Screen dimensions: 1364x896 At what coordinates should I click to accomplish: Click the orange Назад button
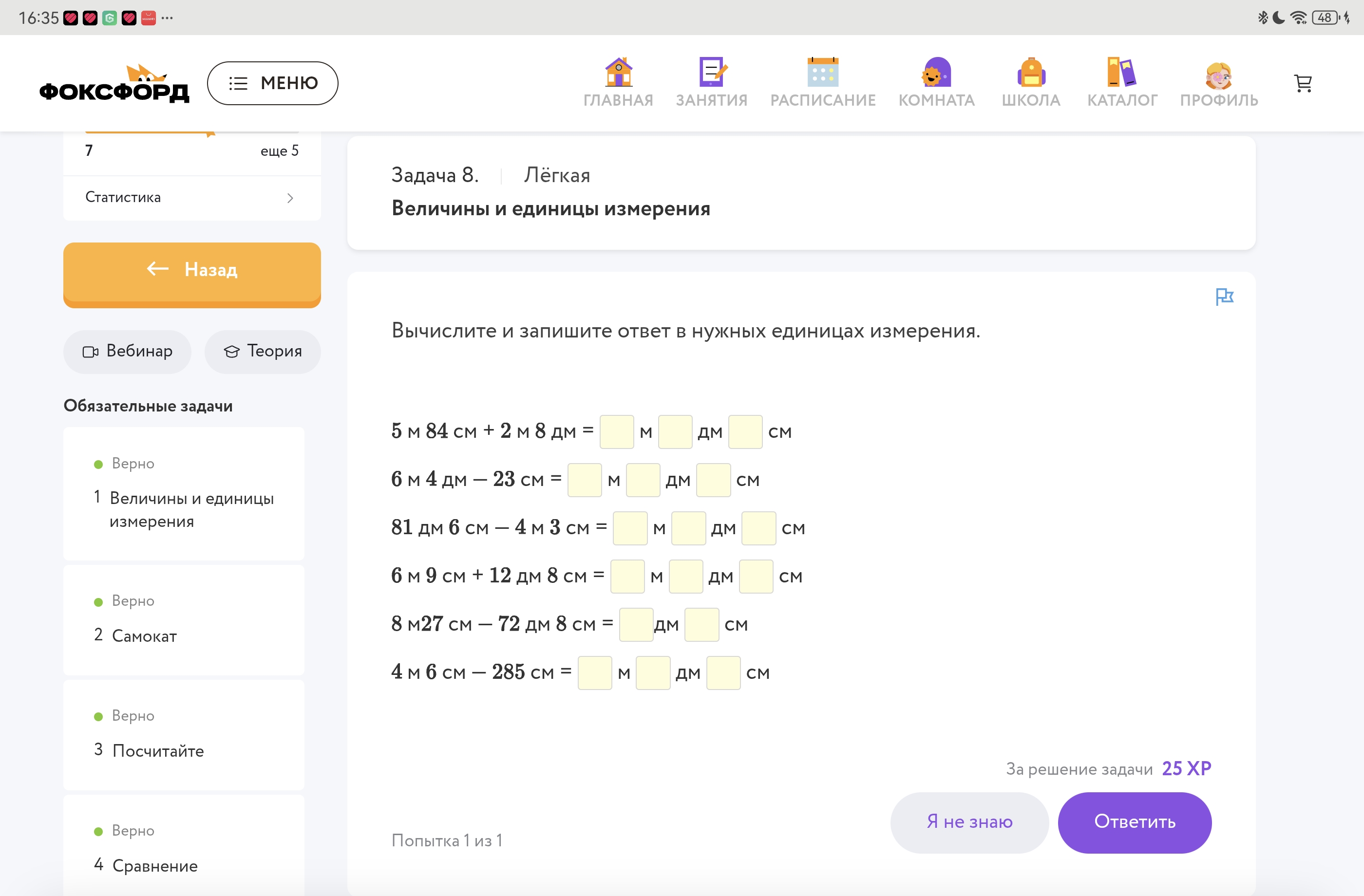pyautogui.click(x=192, y=270)
